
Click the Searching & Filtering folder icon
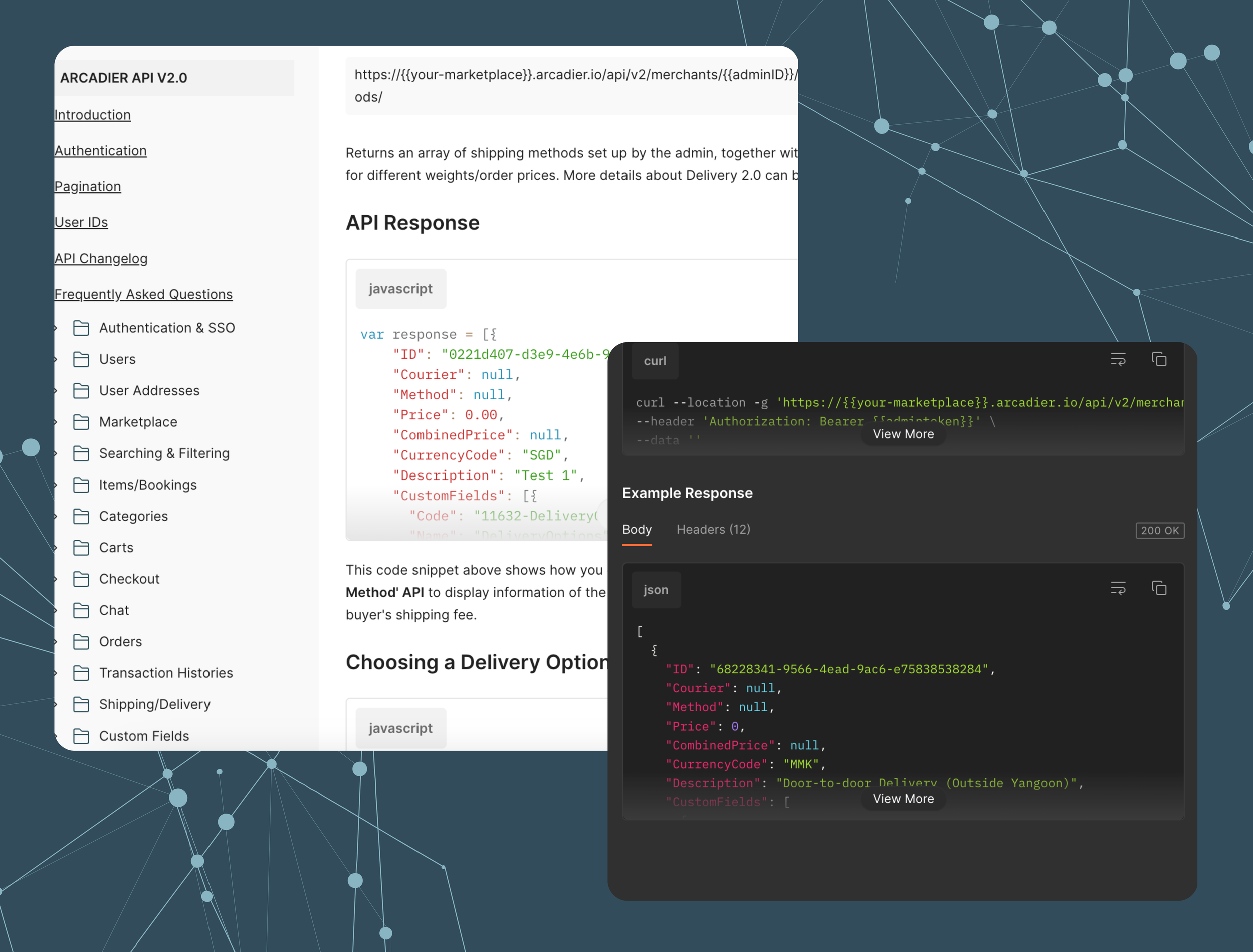(81, 453)
